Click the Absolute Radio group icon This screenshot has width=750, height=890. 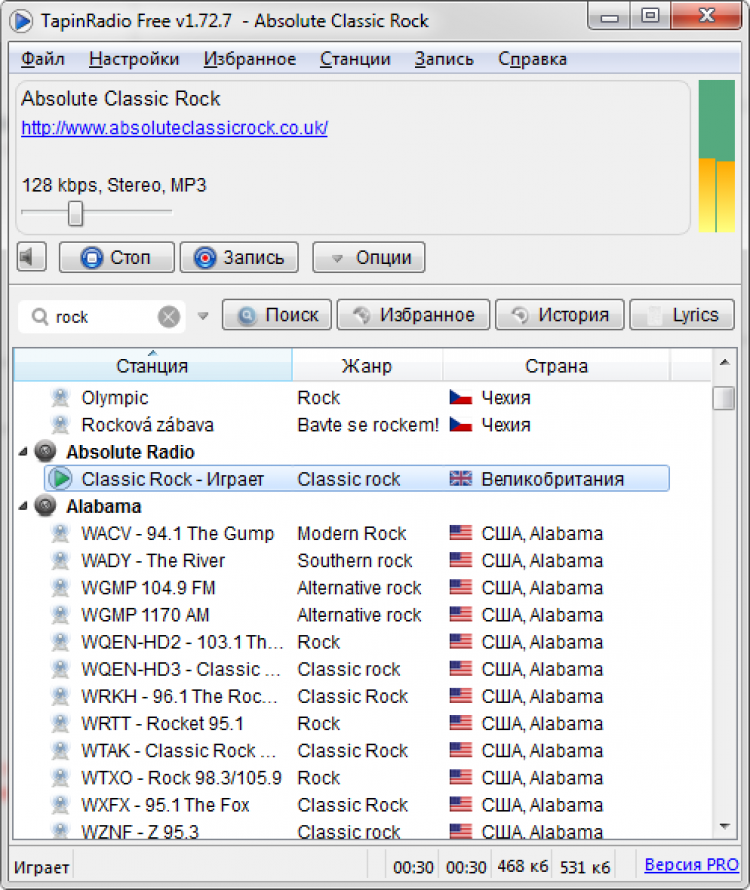(x=45, y=451)
